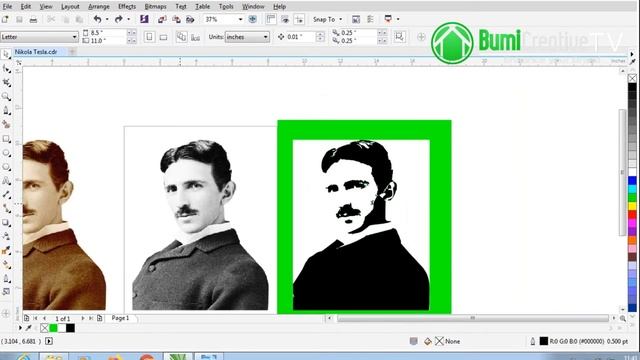Select the Page 1 tab

coord(120,318)
